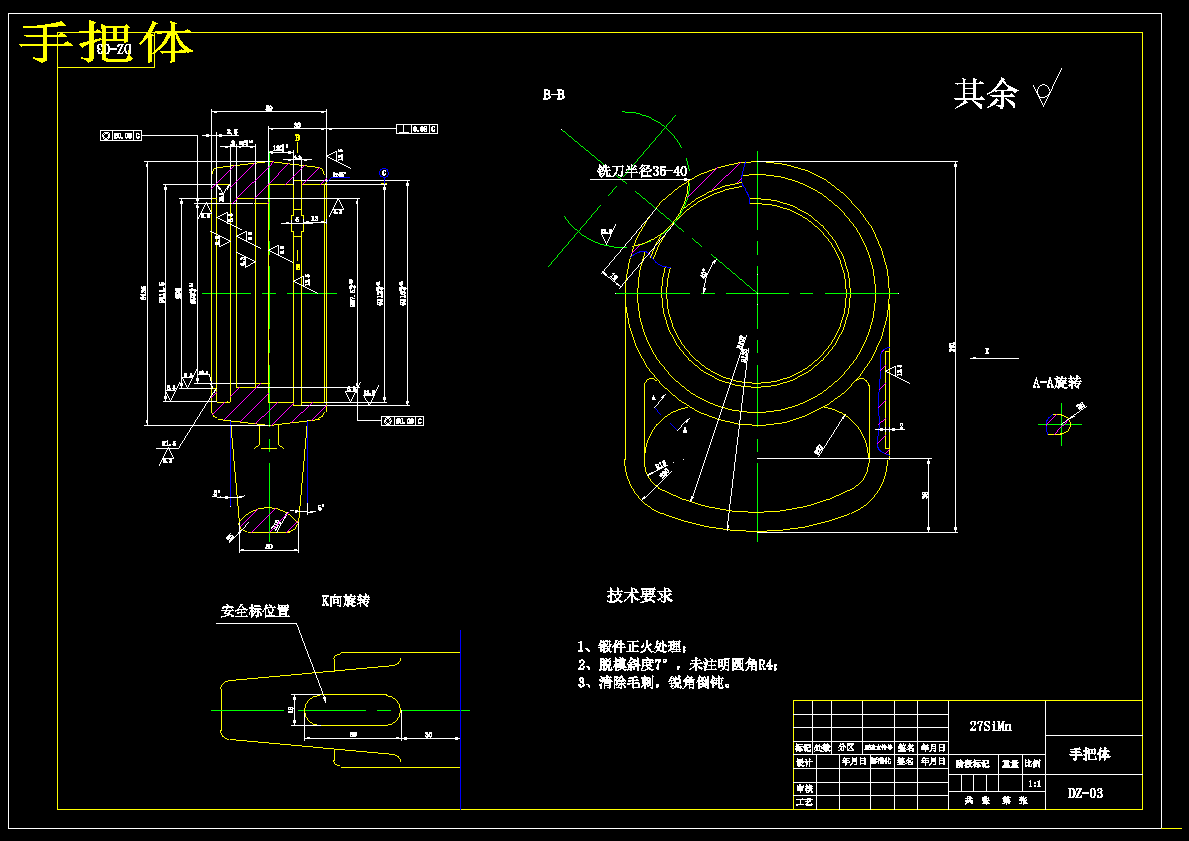Select note '3、清除毛刺,锐角倒钝'
This screenshot has width=1189, height=841.
pyautogui.click(x=654, y=682)
